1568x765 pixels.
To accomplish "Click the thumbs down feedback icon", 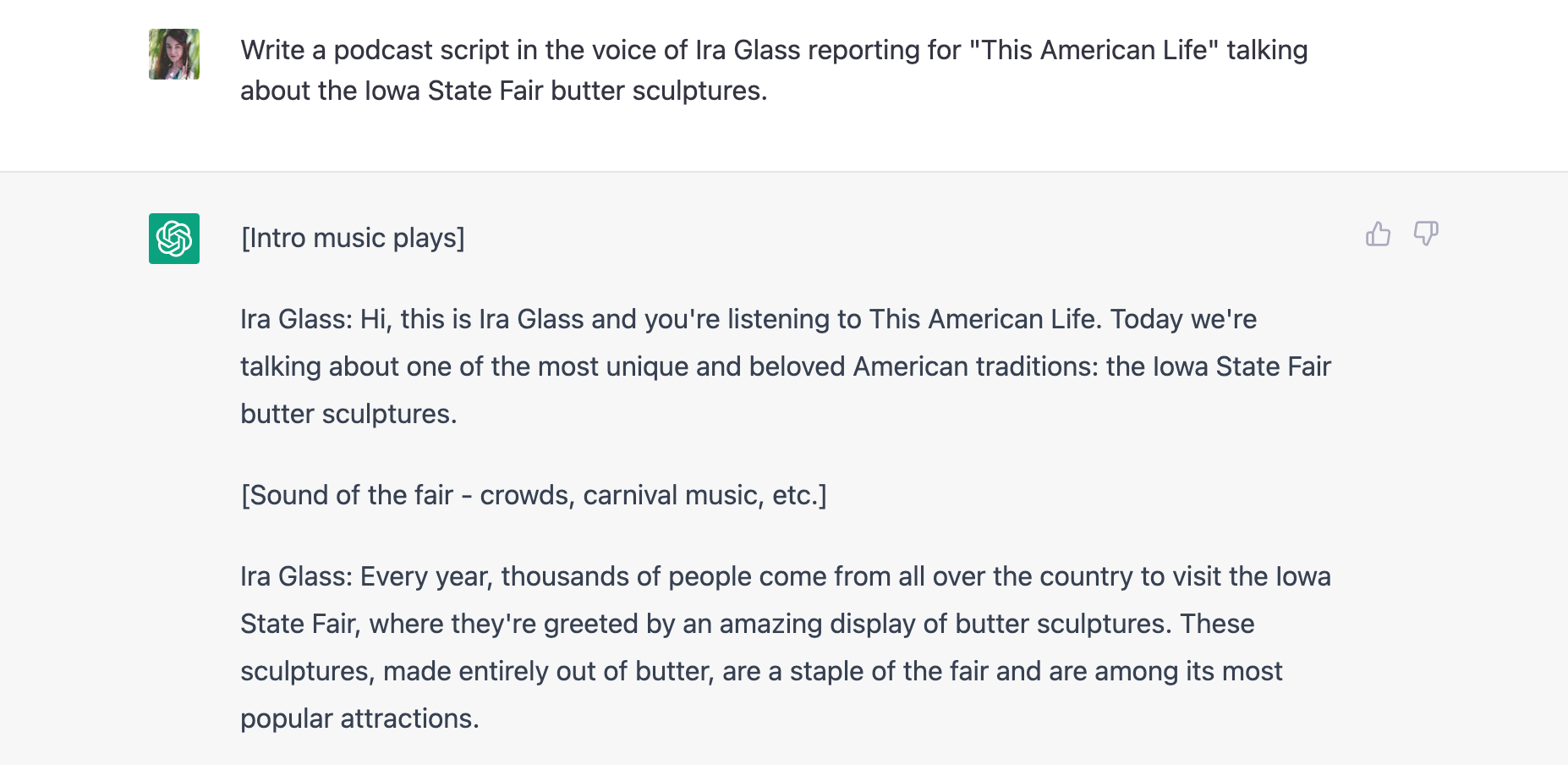I will 1426,234.
